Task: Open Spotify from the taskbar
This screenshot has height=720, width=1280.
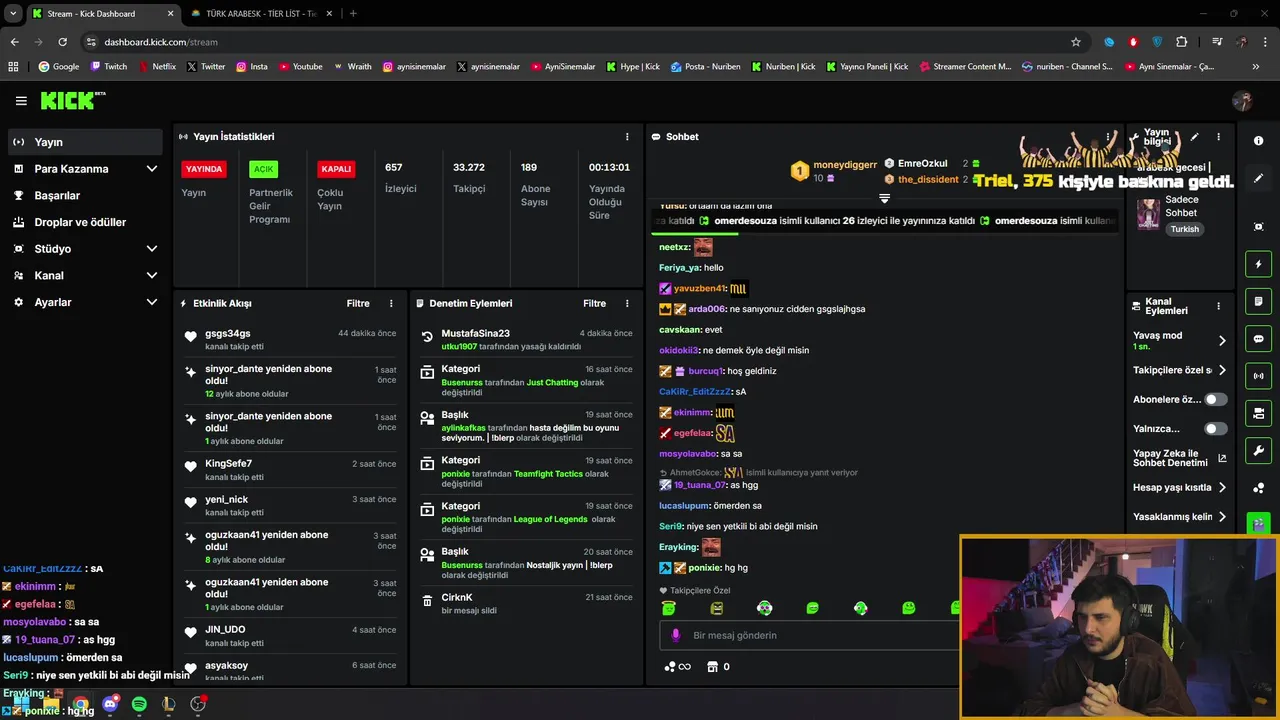Action: point(139,705)
